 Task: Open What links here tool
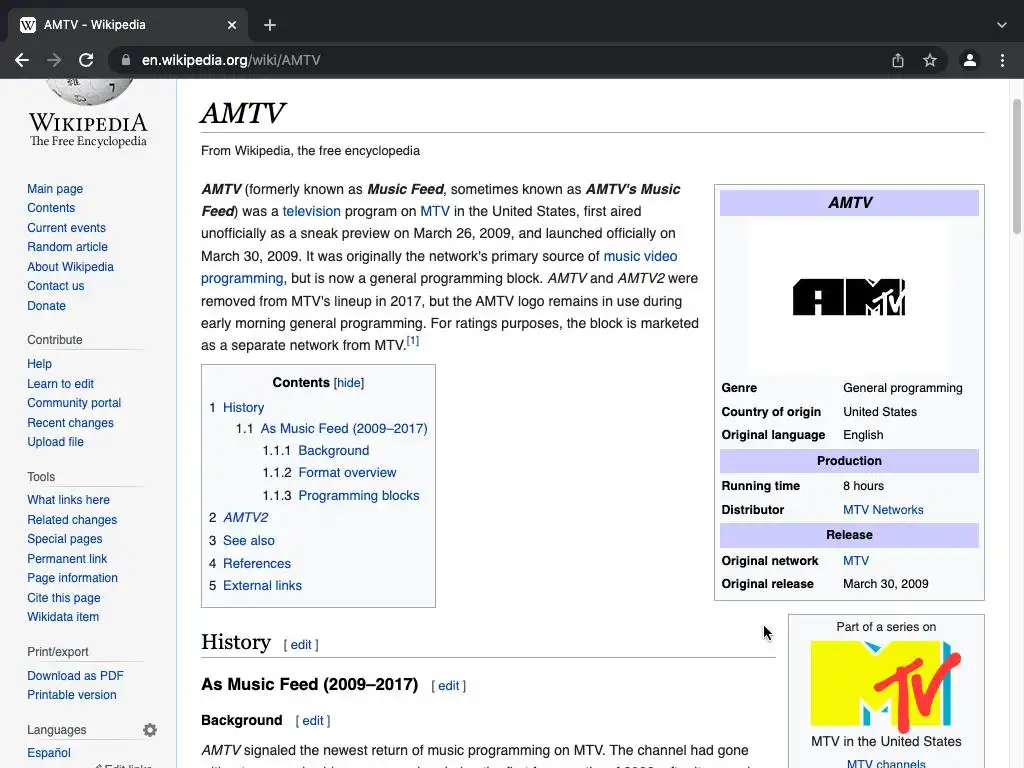(x=69, y=500)
